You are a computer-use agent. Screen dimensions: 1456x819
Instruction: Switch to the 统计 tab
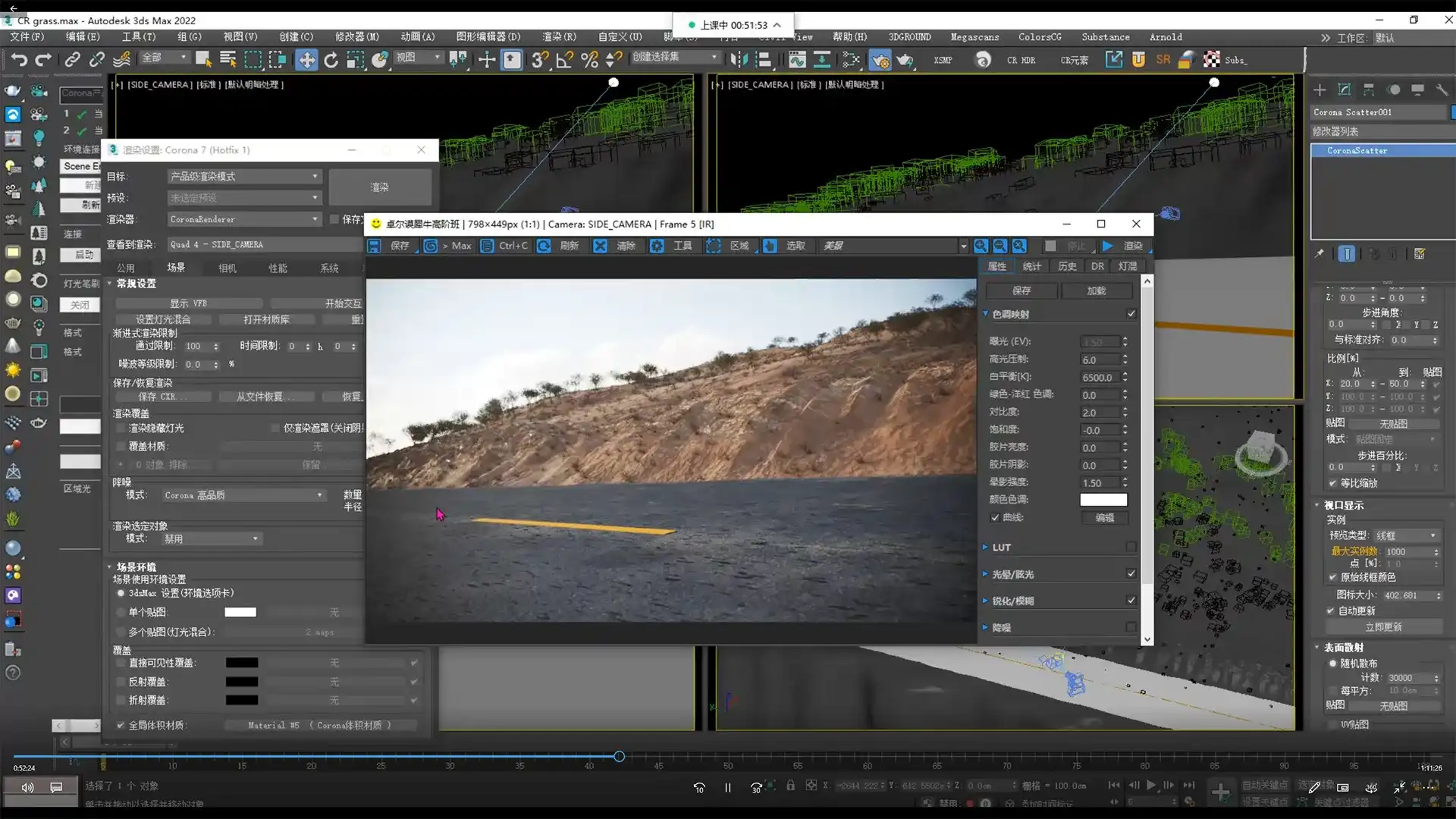(1031, 266)
